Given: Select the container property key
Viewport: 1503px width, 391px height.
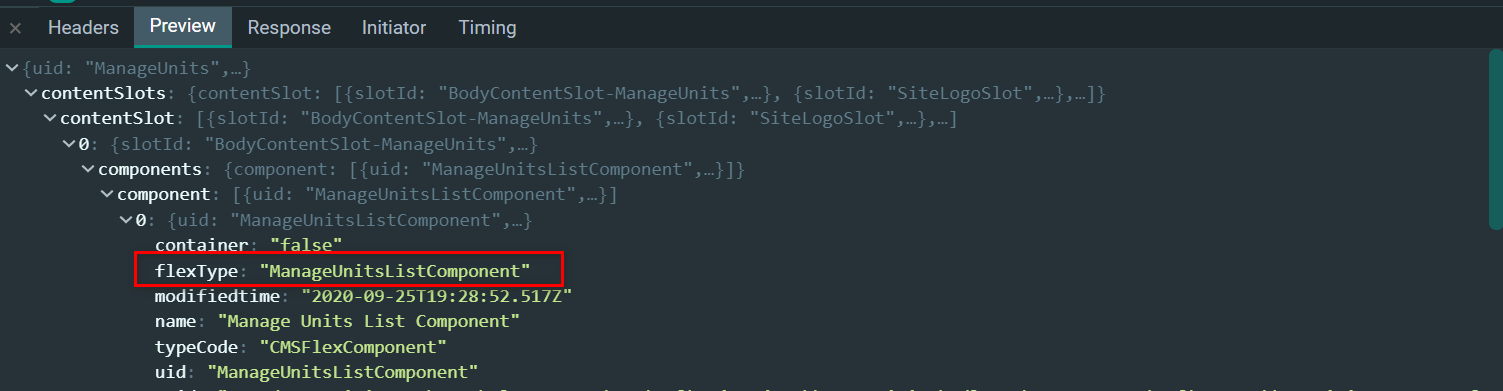Looking at the screenshot, I should point(201,245).
